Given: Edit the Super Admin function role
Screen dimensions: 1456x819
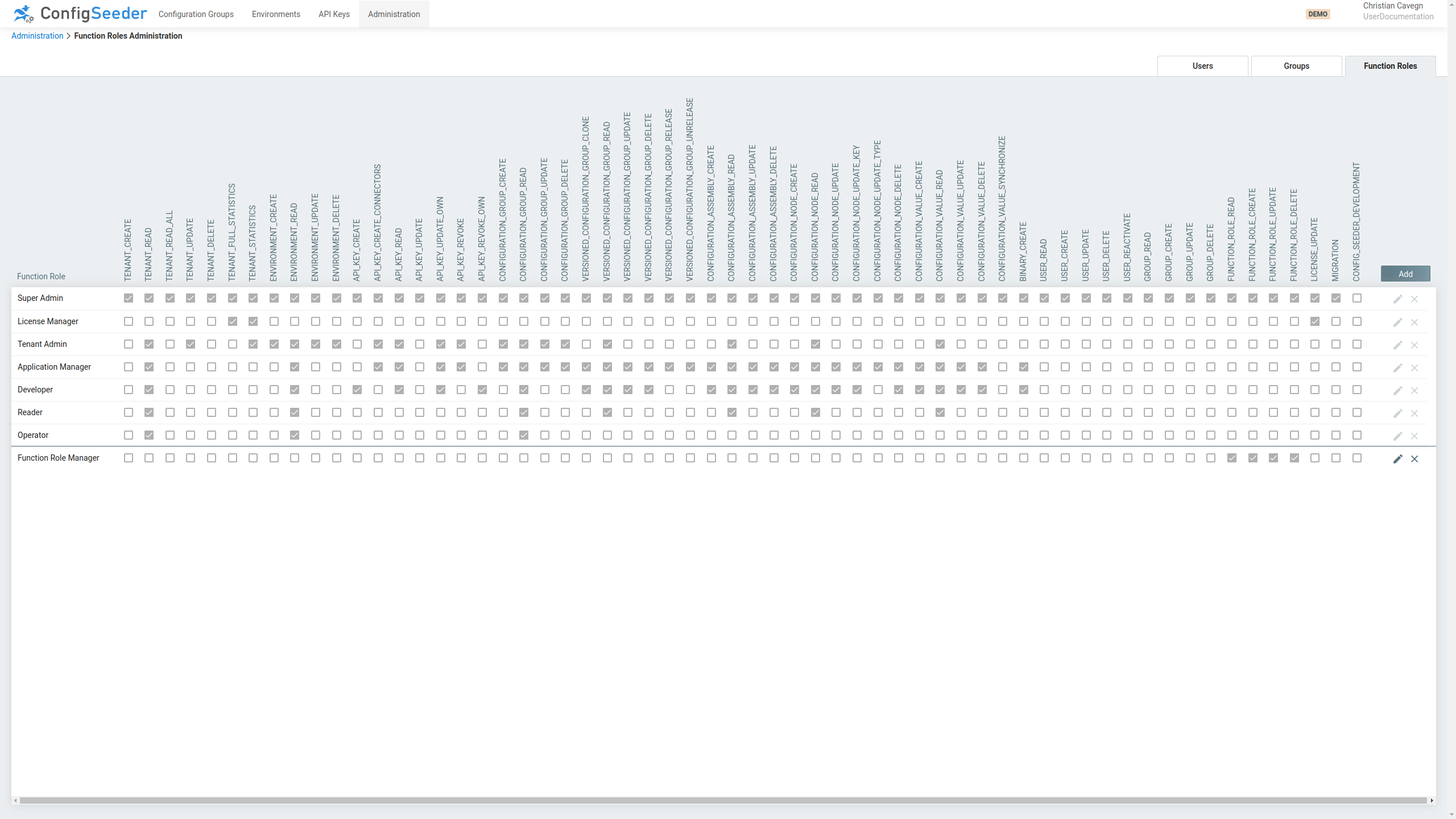Looking at the screenshot, I should (1398, 298).
